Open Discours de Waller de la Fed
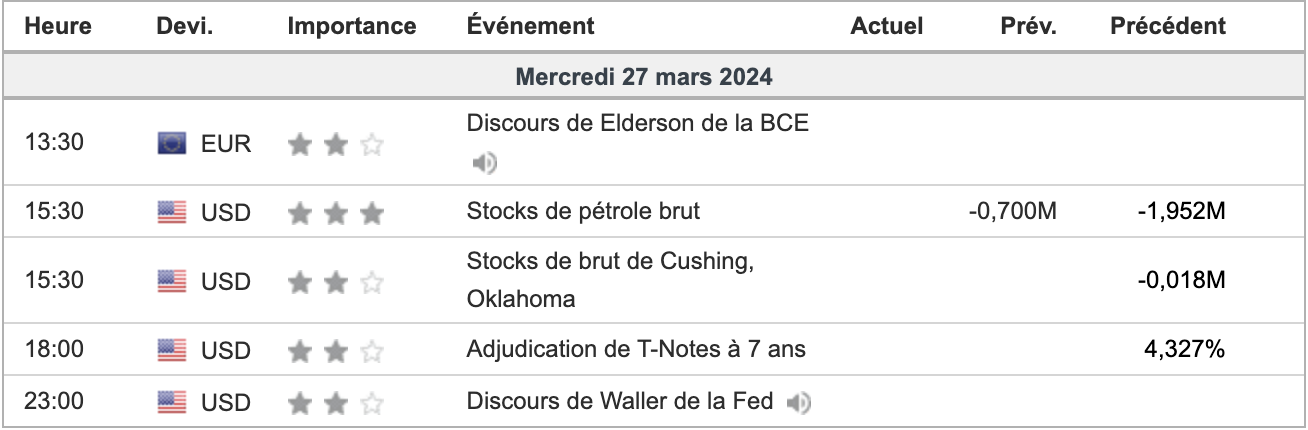Viewport: 1308px width, 430px height. (x=620, y=402)
